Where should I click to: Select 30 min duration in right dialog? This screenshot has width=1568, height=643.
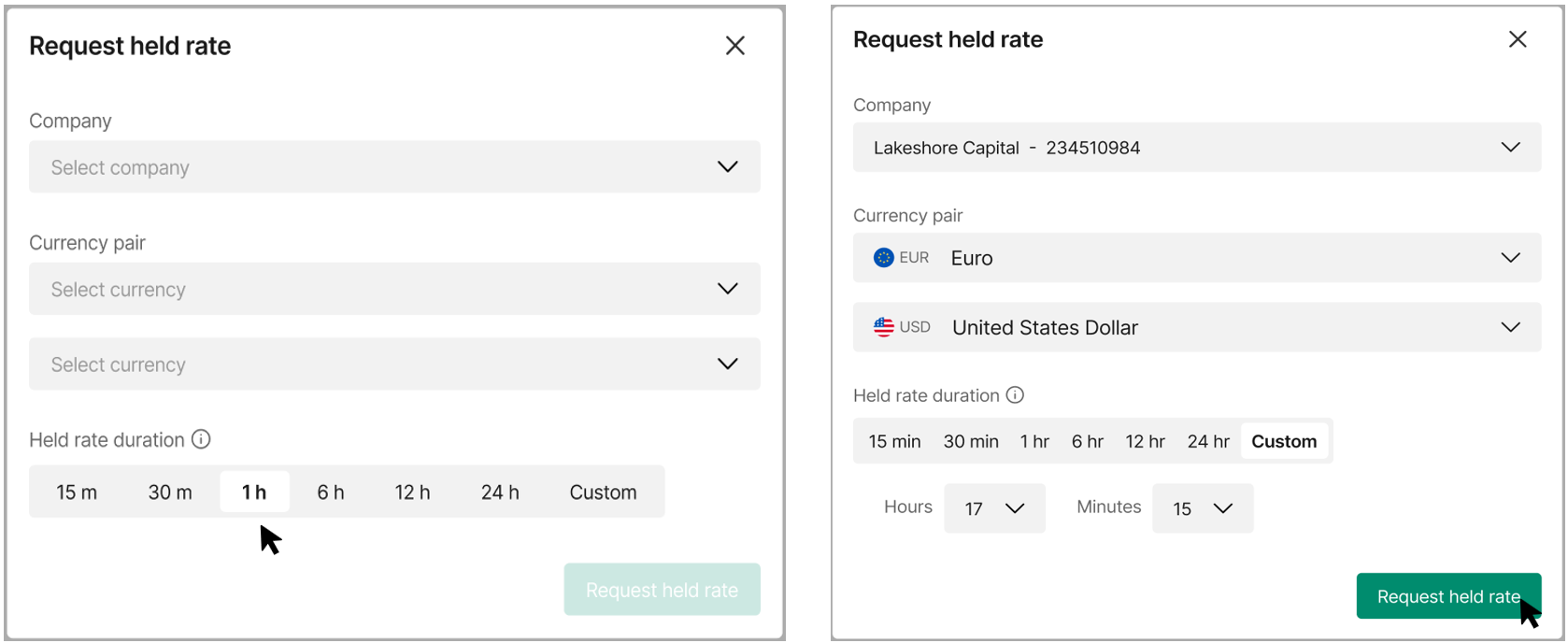[x=971, y=441]
